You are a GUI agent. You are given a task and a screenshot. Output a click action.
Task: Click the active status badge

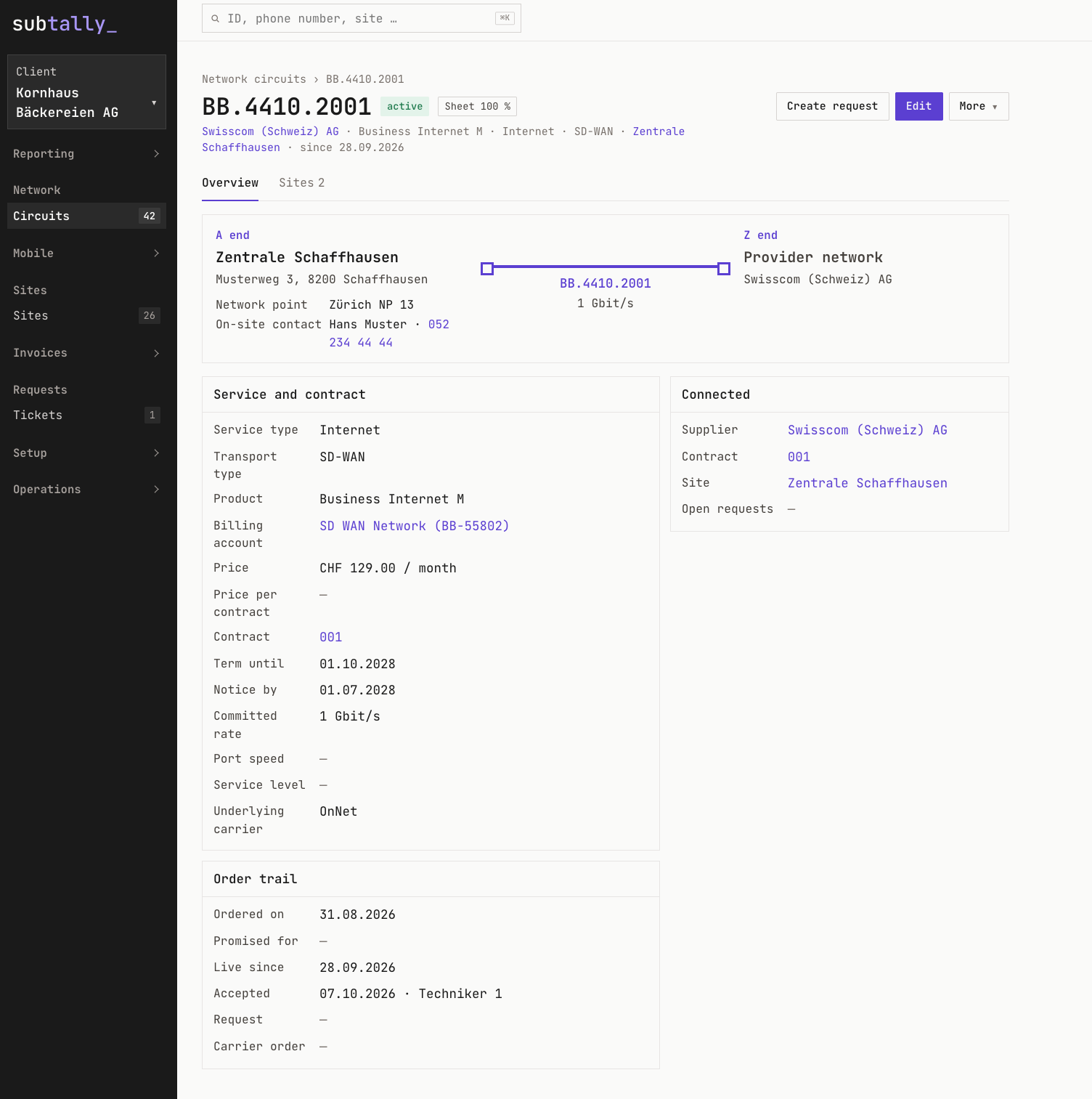(404, 106)
